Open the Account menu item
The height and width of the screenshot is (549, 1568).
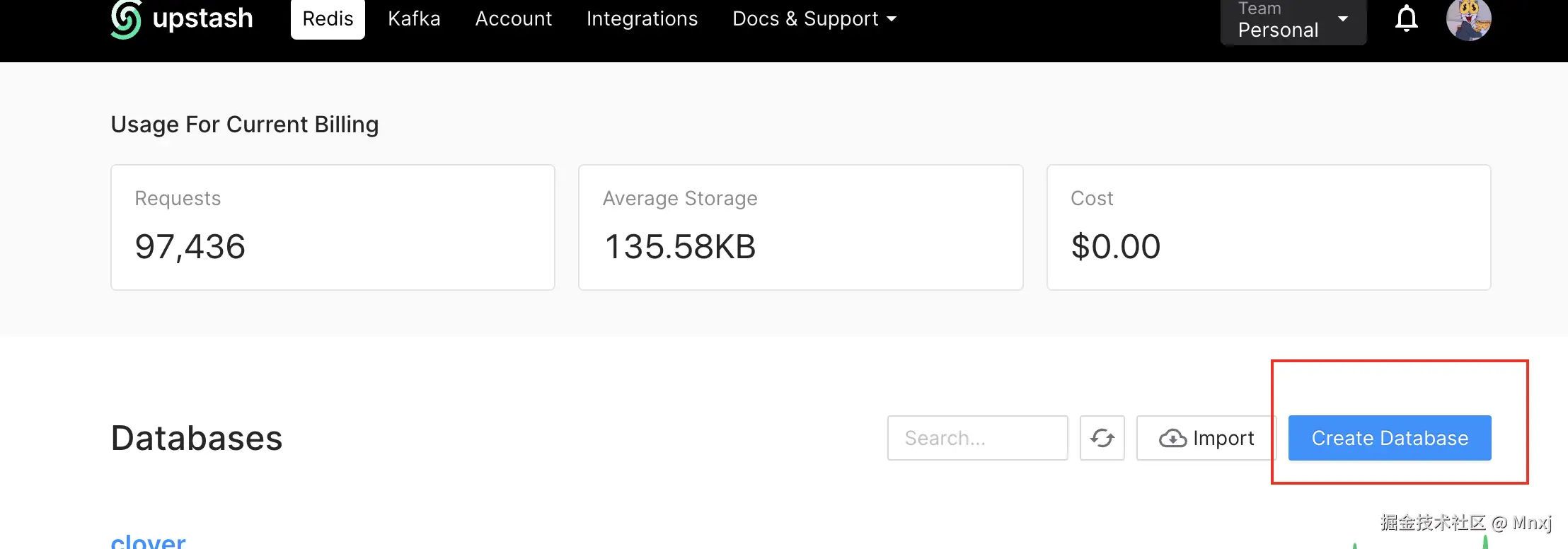click(513, 19)
